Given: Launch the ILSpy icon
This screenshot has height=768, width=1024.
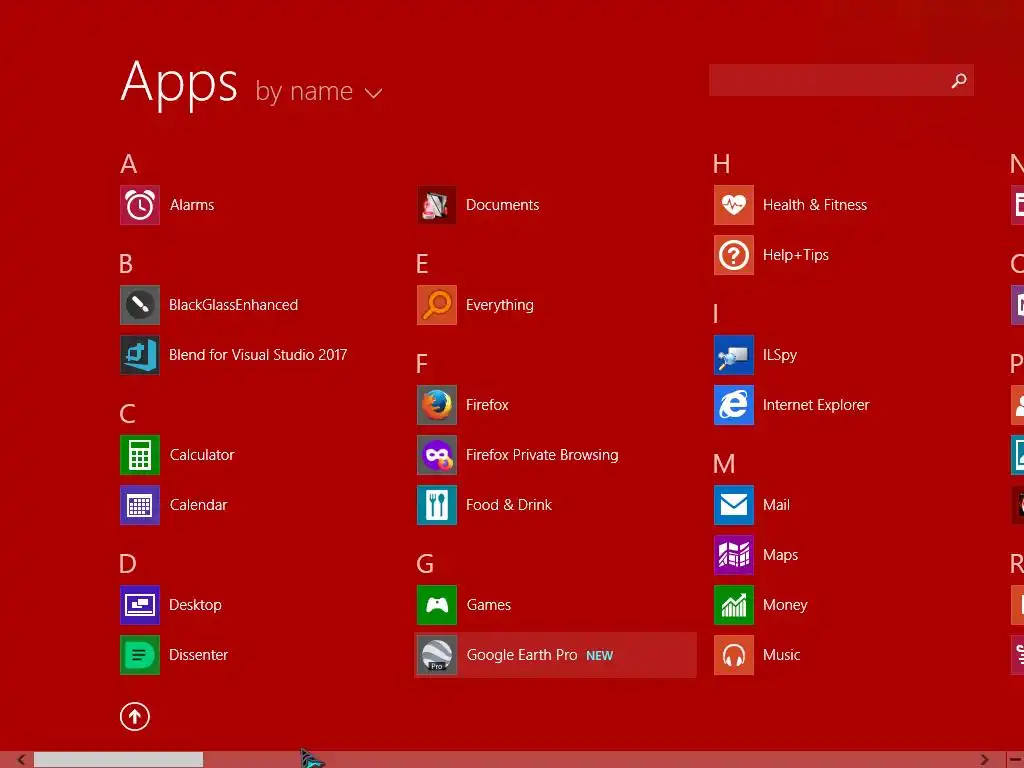Looking at the screenshot, I should pos(734,355).
